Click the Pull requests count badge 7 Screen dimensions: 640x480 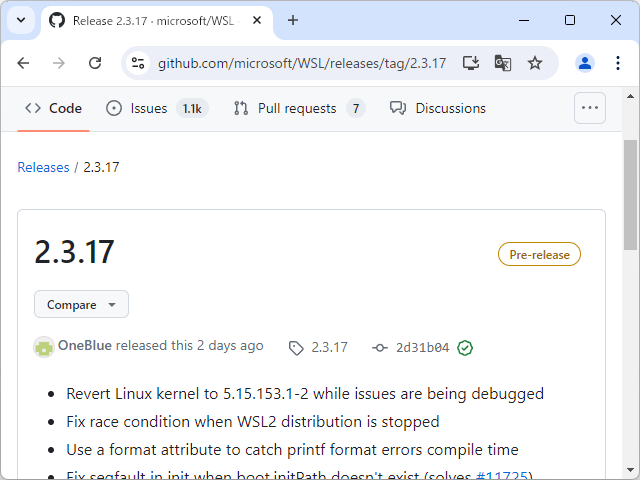click(x=356, y=109)
